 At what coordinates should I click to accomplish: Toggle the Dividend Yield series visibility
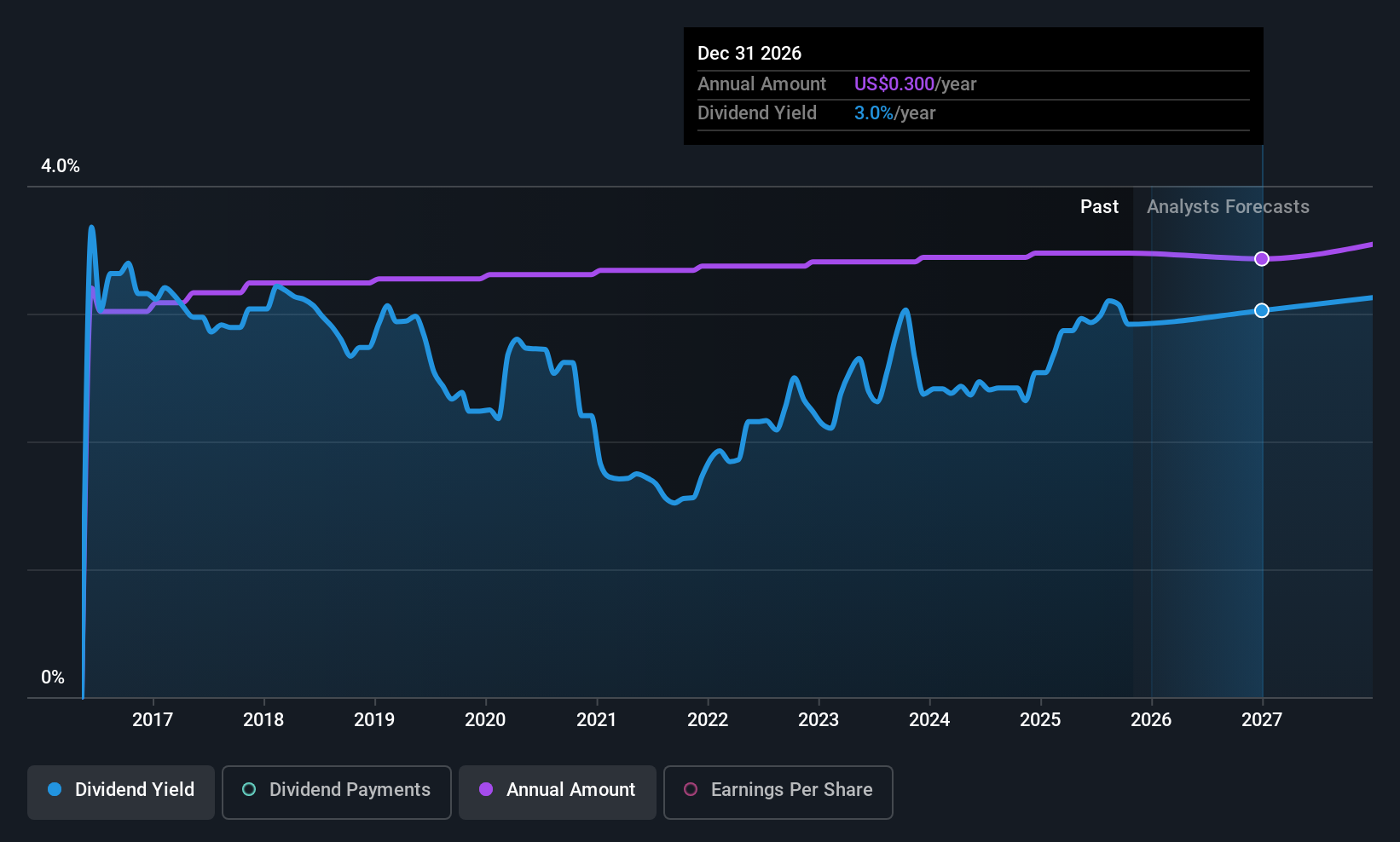[x=120, y=790]
